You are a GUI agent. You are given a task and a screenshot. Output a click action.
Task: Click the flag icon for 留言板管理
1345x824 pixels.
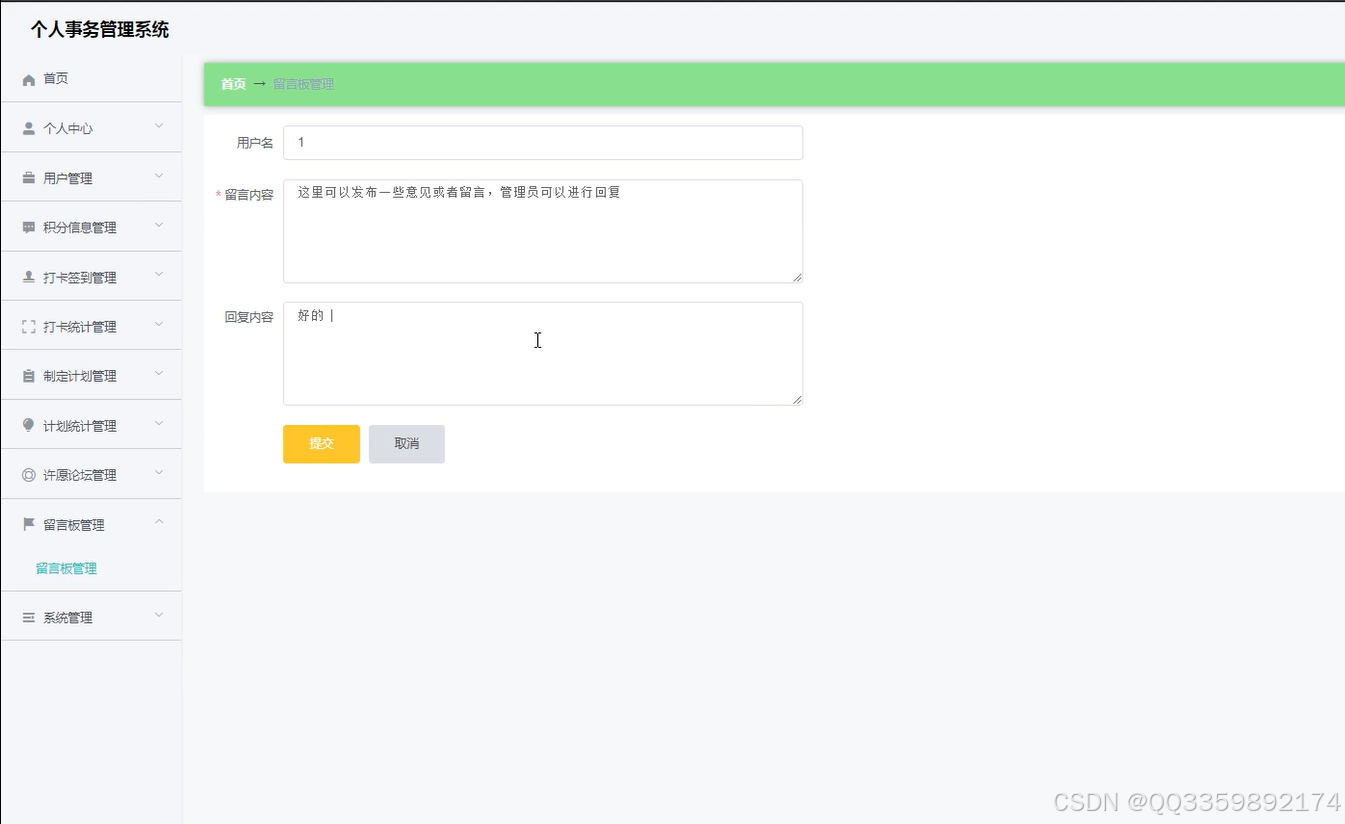click(29, 524)
